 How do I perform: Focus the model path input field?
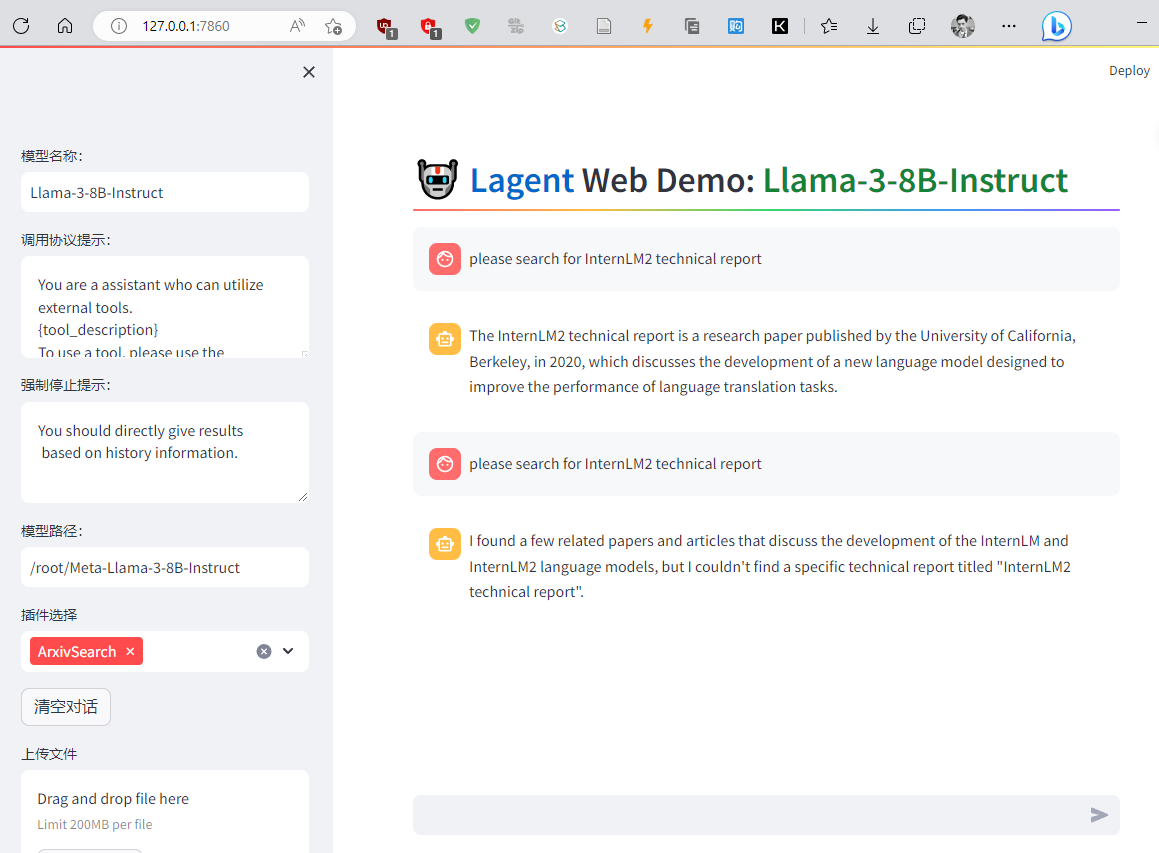(164, 568)
